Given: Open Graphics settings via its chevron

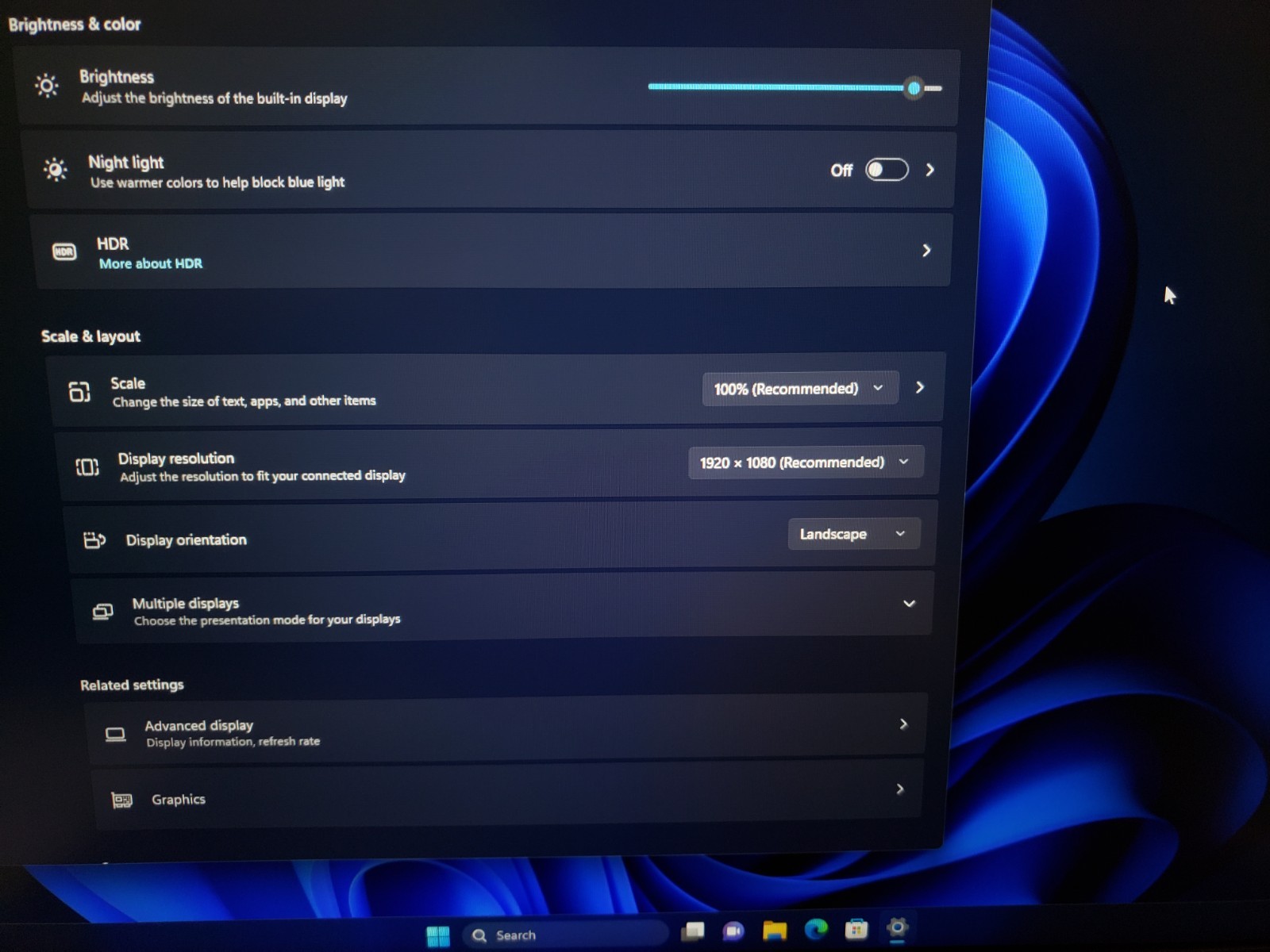Looking at the screenshot, I should [x=899, y=789].
